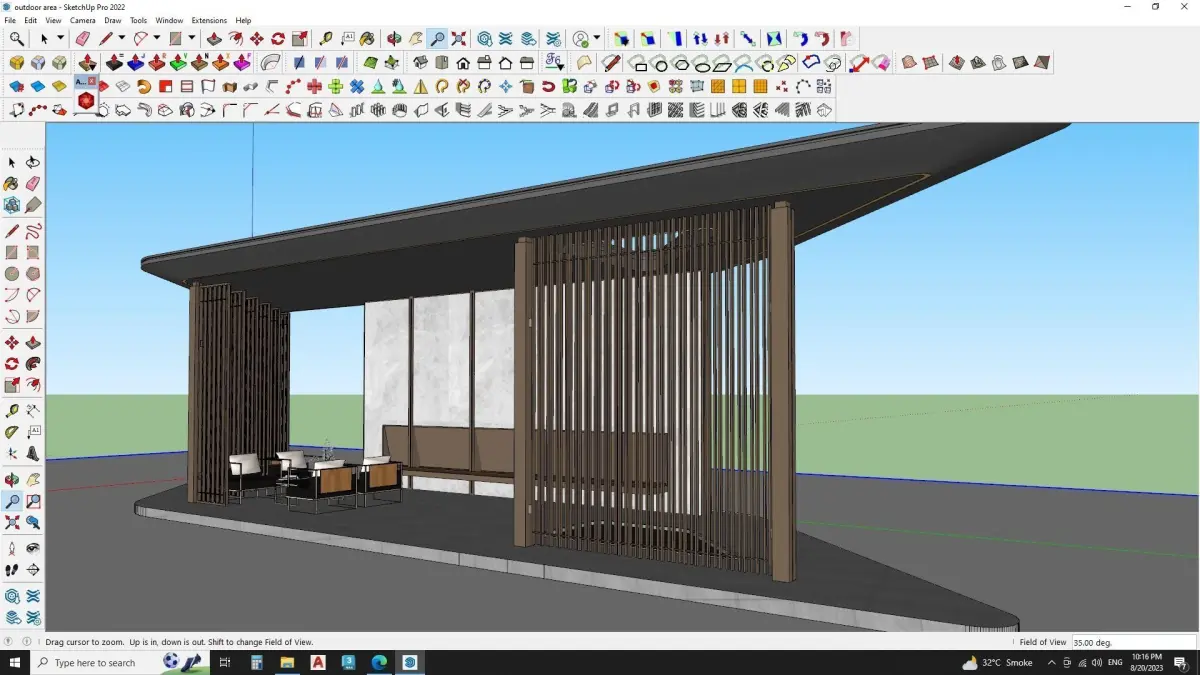Open the Tools menu
Viewport: 1200px width, 675px height.
tap(138, 20)
